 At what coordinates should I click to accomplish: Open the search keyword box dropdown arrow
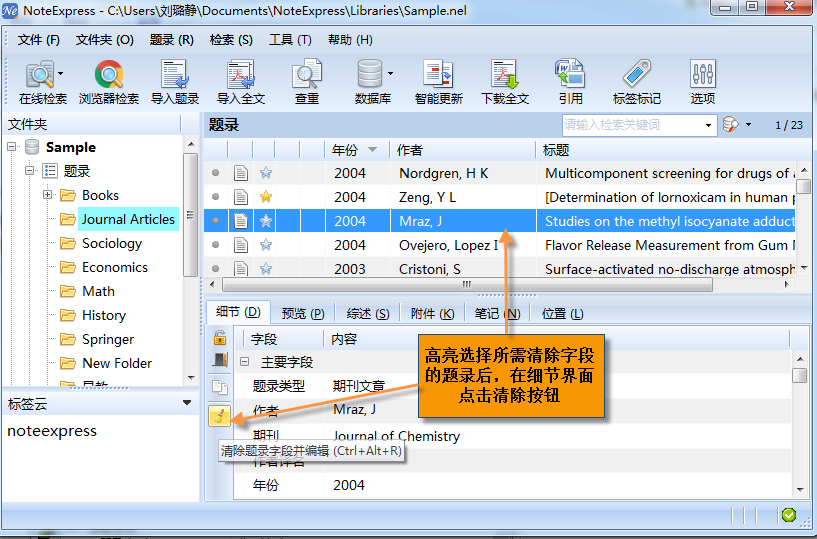[x=708, y=125]
